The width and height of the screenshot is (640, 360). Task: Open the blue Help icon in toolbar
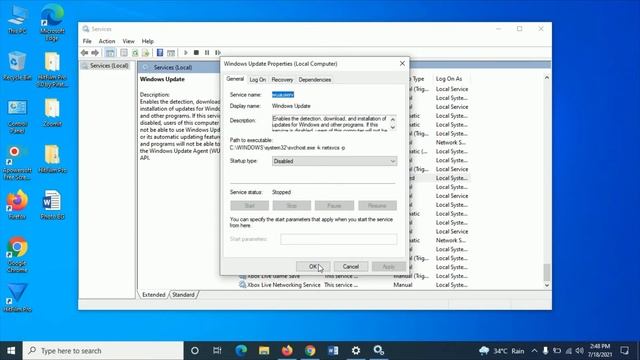point(160,53)
